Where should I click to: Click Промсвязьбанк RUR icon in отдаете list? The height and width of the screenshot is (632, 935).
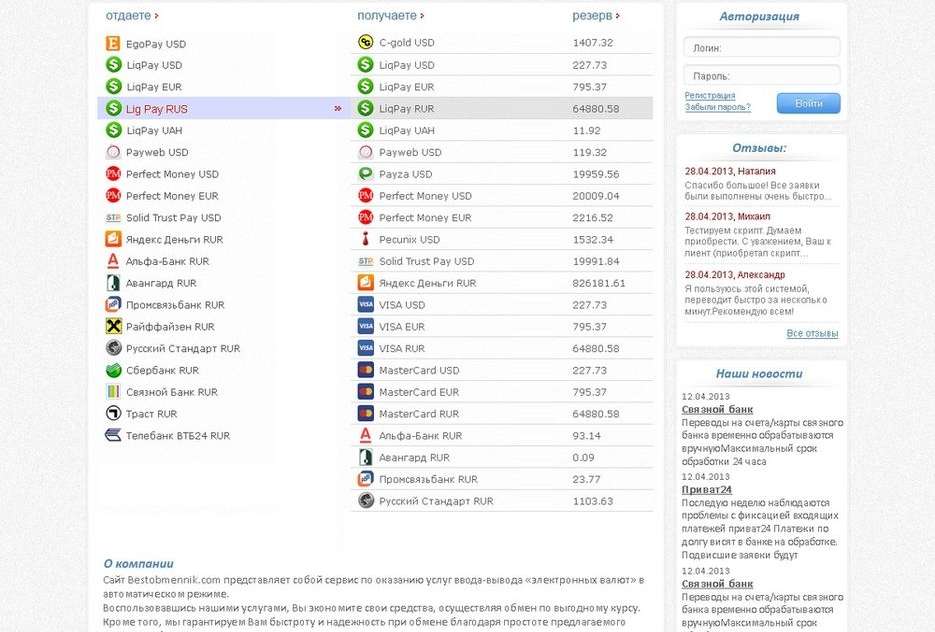(113, 305)
